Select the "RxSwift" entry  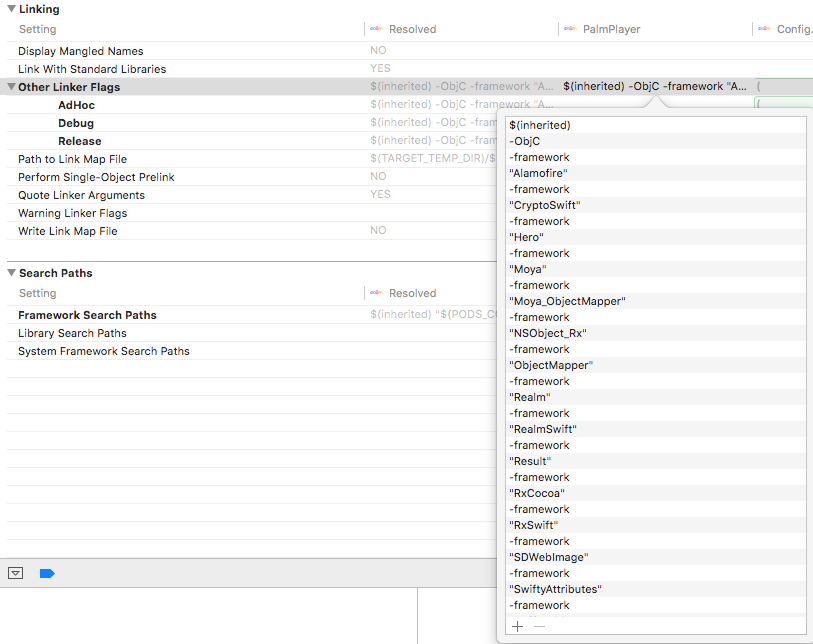[x=655, y=525]
